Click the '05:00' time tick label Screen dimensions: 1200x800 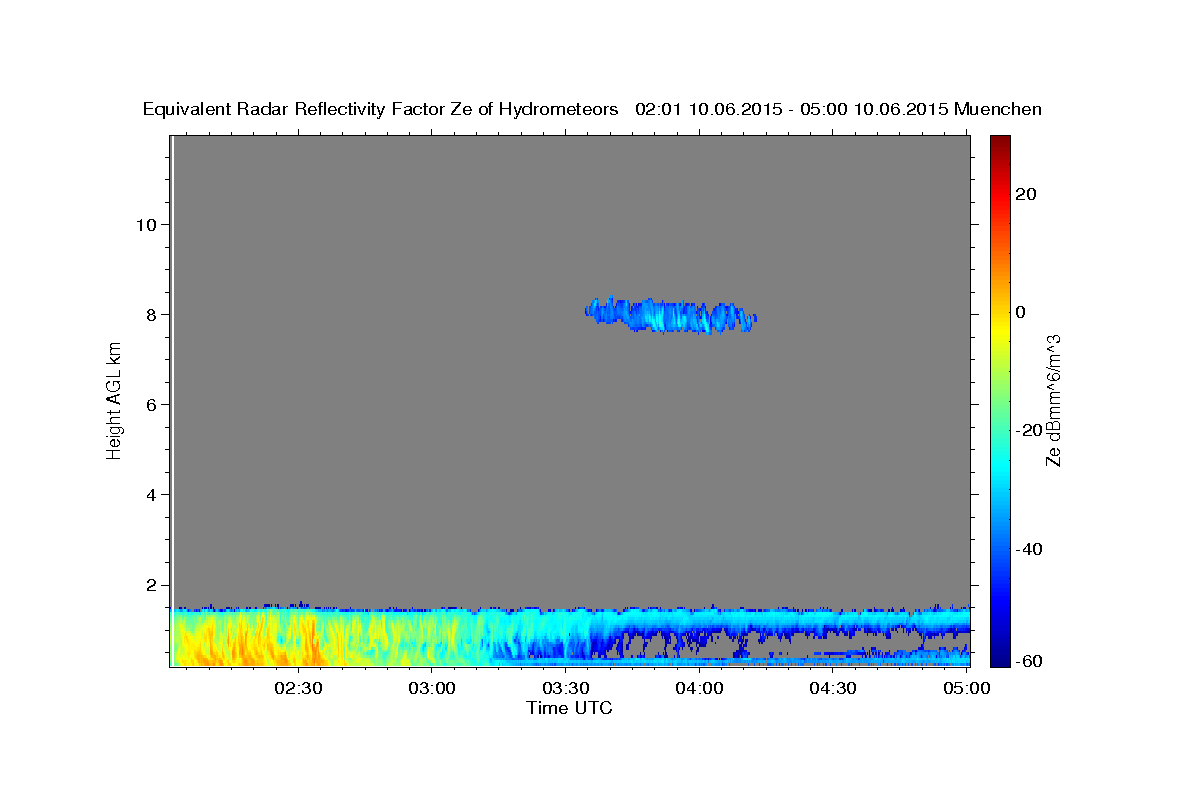(967, 688)
